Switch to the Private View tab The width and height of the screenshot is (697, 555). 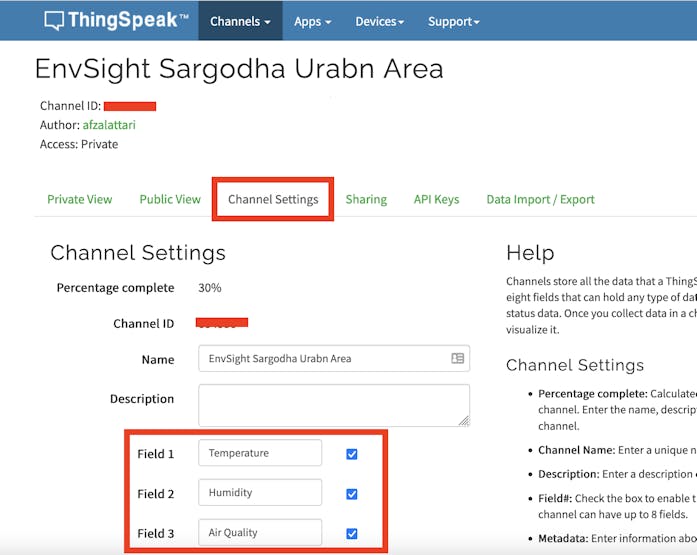tap(80, 200)
